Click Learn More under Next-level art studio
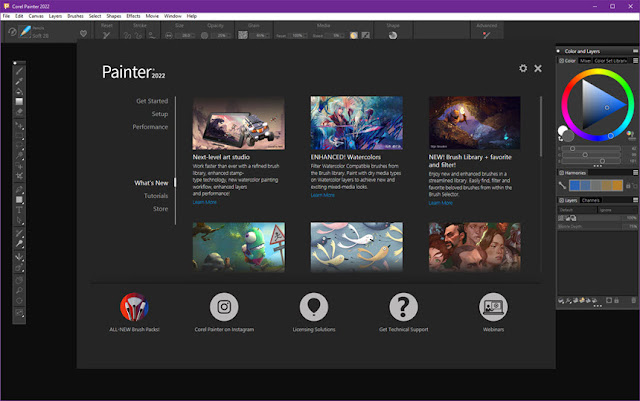The width and height of the screenshot is (640, 401). [x=204, y=202]
